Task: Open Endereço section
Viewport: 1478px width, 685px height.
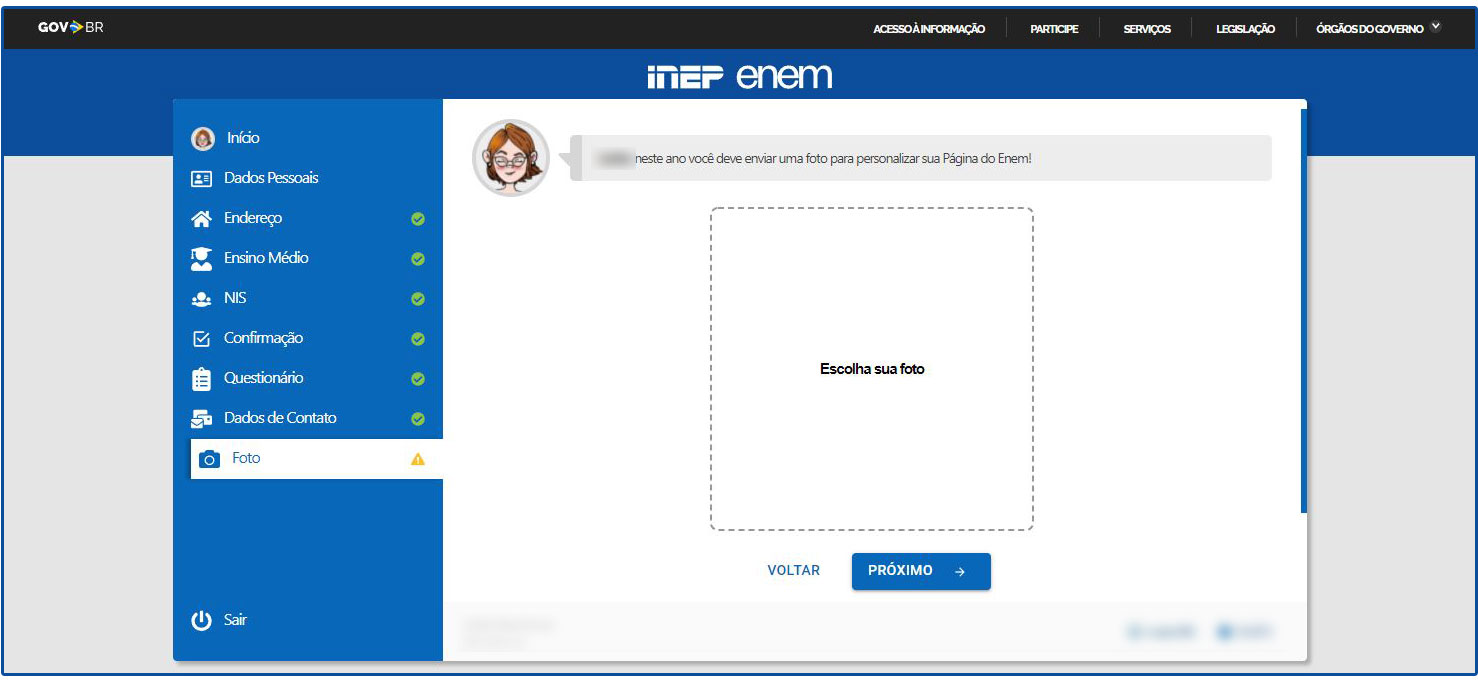Action: pyautogui.click(x=253, y=218)
